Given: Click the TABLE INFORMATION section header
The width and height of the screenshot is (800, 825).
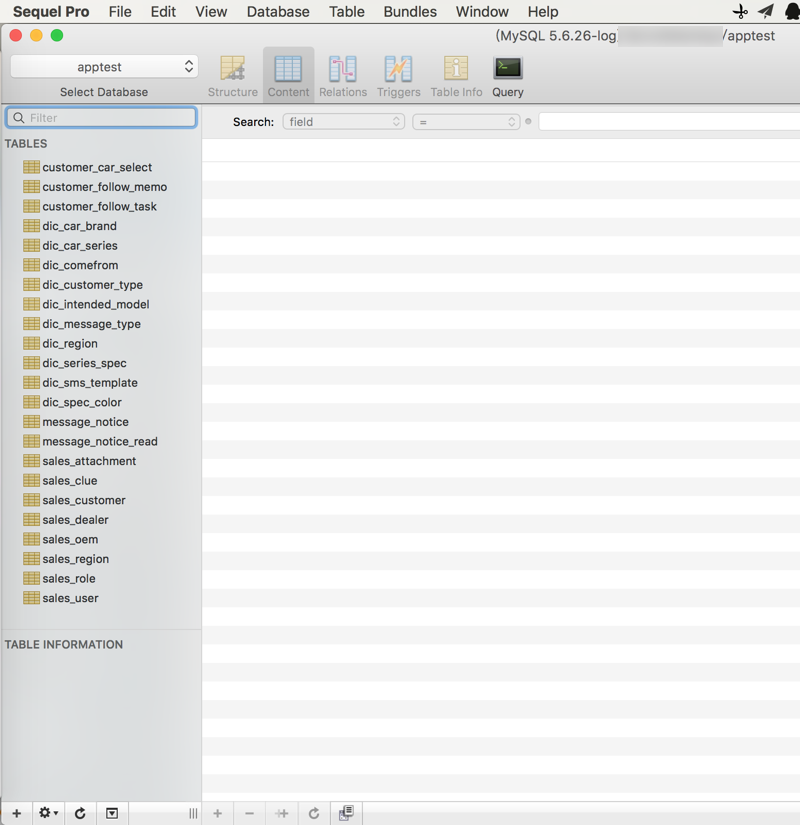Looking at the screenshot, I should [64, 645].
